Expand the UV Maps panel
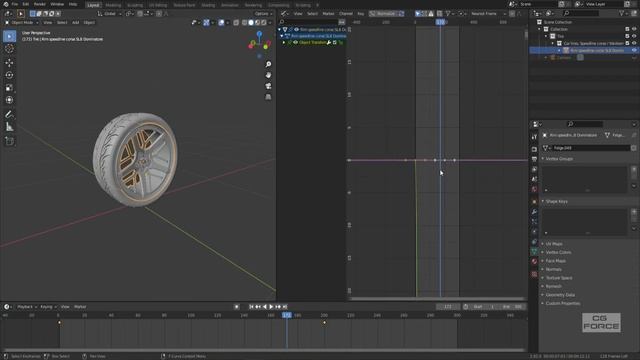The height and width of the screenshot is (360, 640). tap(554, 244)
